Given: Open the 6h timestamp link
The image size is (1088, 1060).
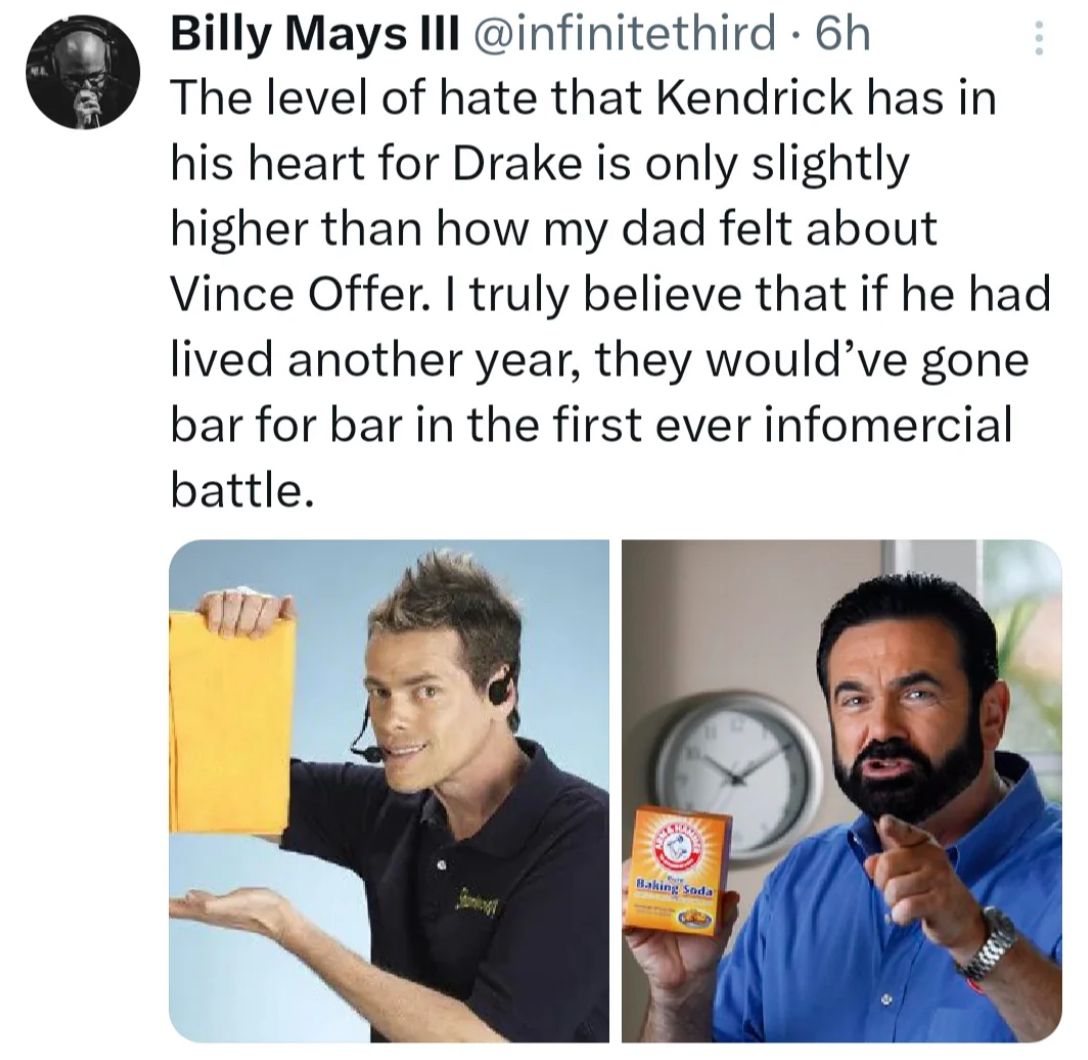Looking at the screenshot, I should click(843, 38).
